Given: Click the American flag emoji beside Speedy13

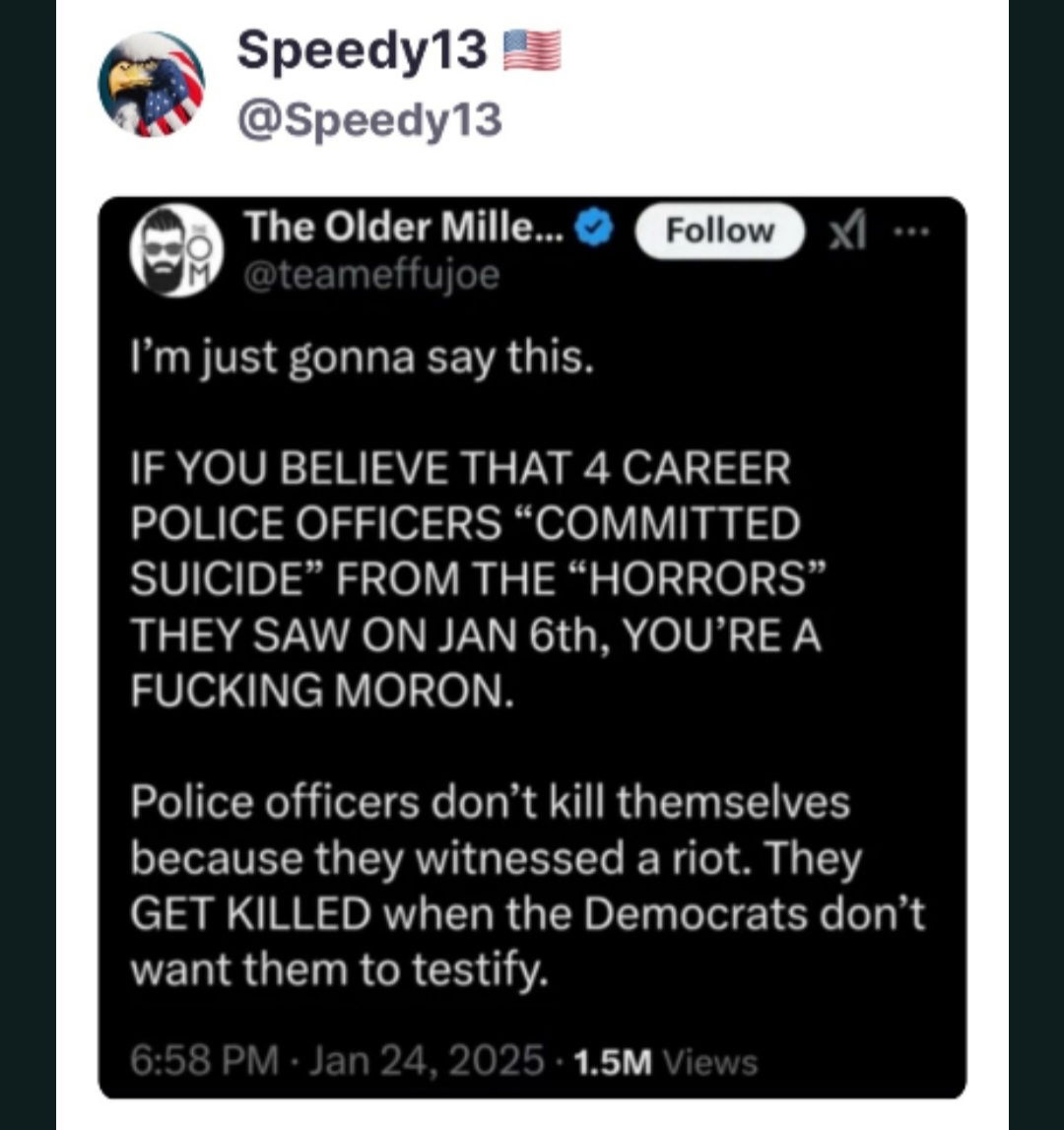Looking at the screenshot, I should (532, 51).
